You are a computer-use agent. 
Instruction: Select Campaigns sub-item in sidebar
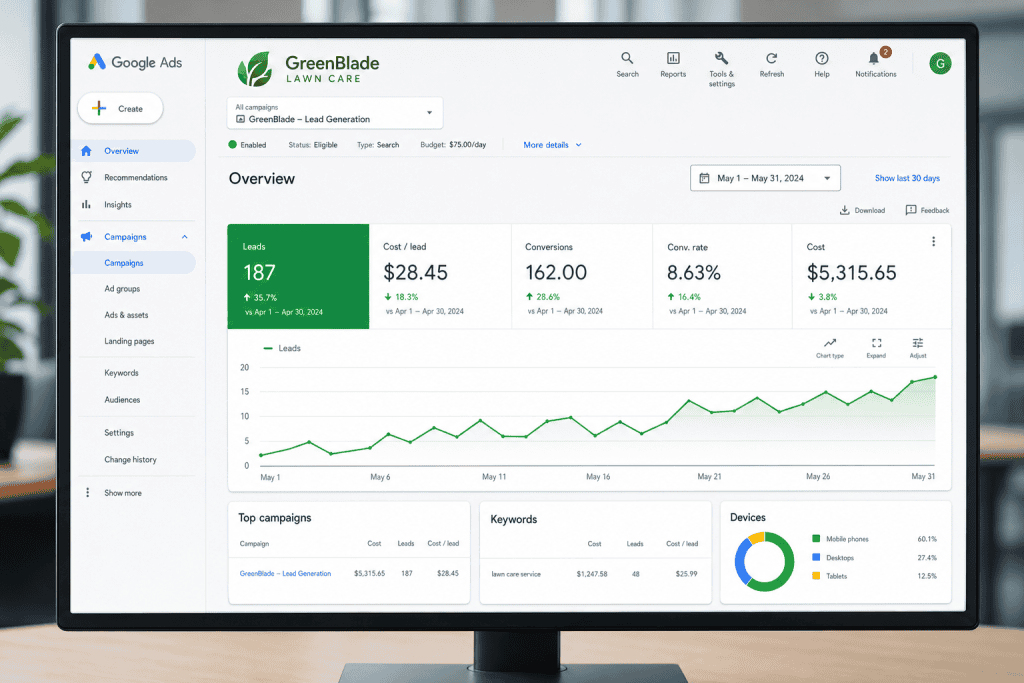133,262
